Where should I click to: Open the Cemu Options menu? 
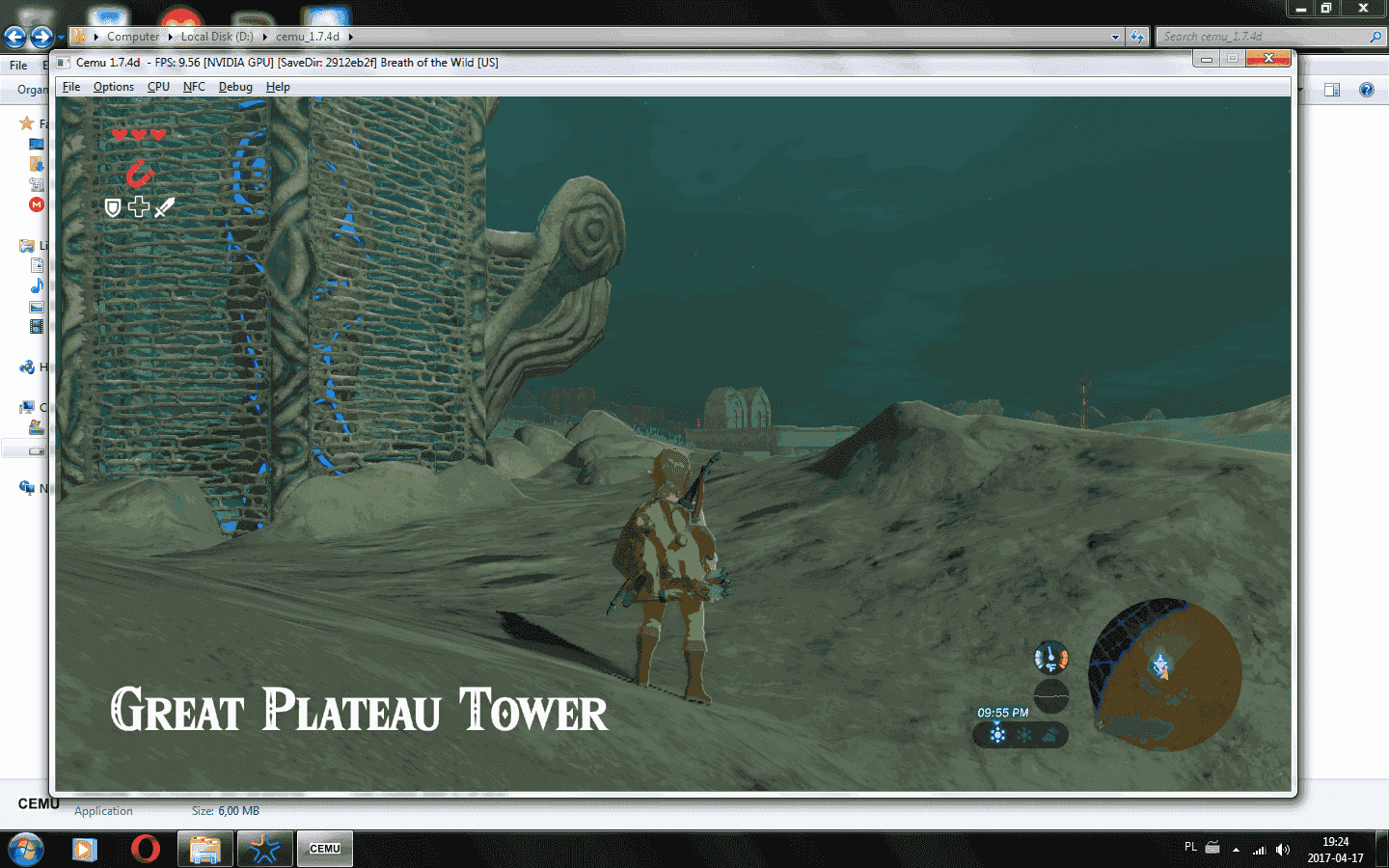(114, 87)
